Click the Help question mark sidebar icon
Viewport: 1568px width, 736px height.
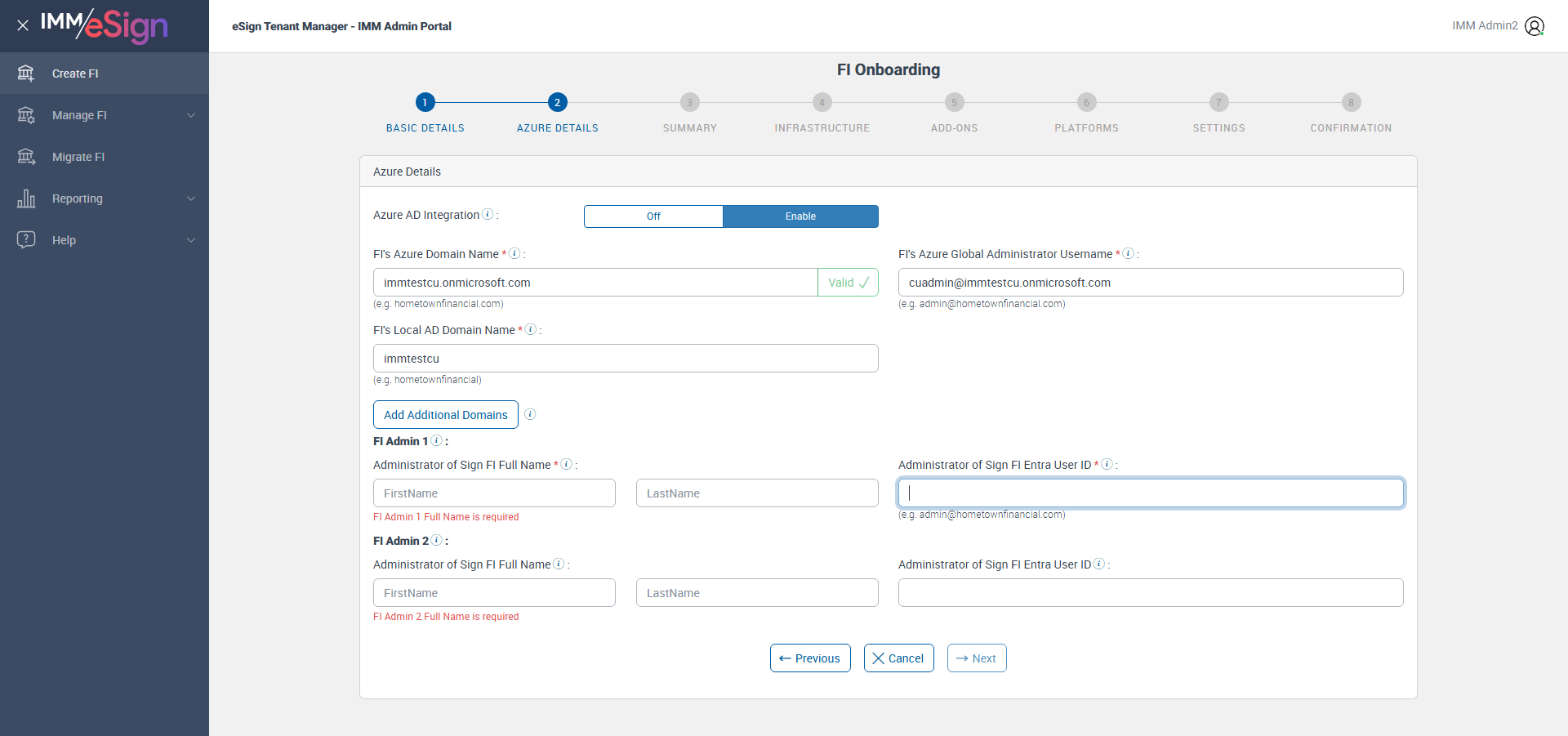pos(26,239)
